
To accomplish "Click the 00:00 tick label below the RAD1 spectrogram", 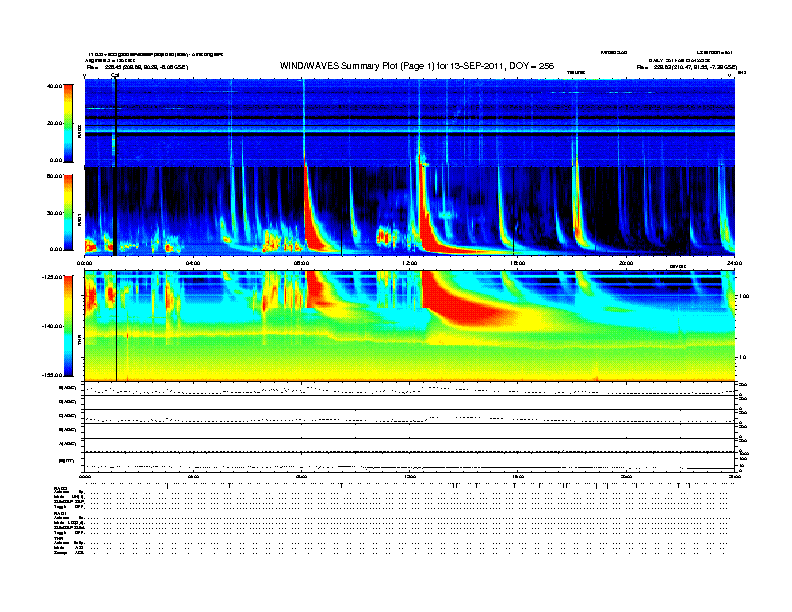I will click(84, 263).
